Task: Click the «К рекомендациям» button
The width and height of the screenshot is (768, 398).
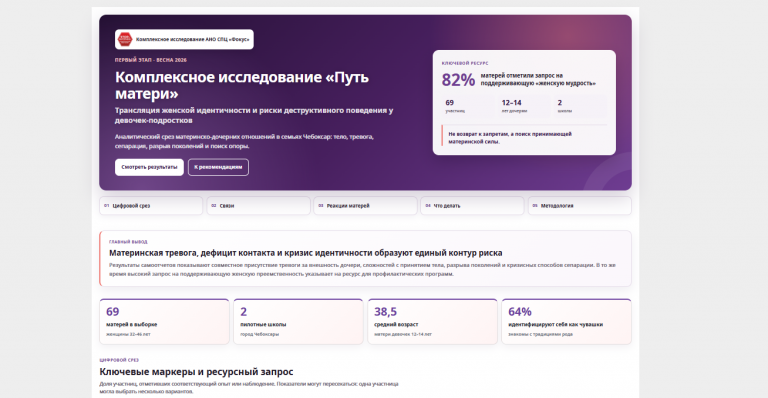Action: [x=218, y=167]
